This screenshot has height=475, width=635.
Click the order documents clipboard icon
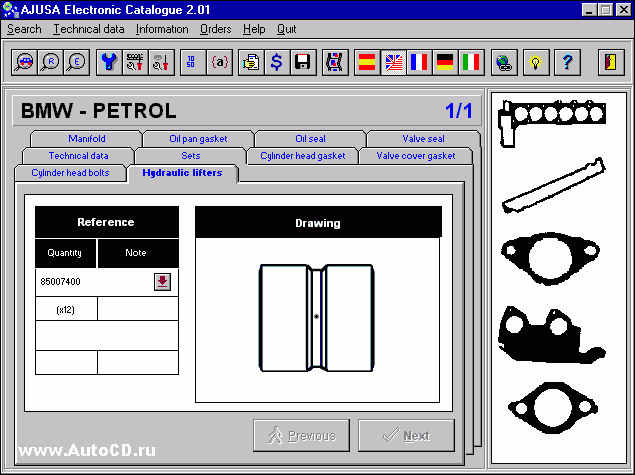click(x=251, y=62)
